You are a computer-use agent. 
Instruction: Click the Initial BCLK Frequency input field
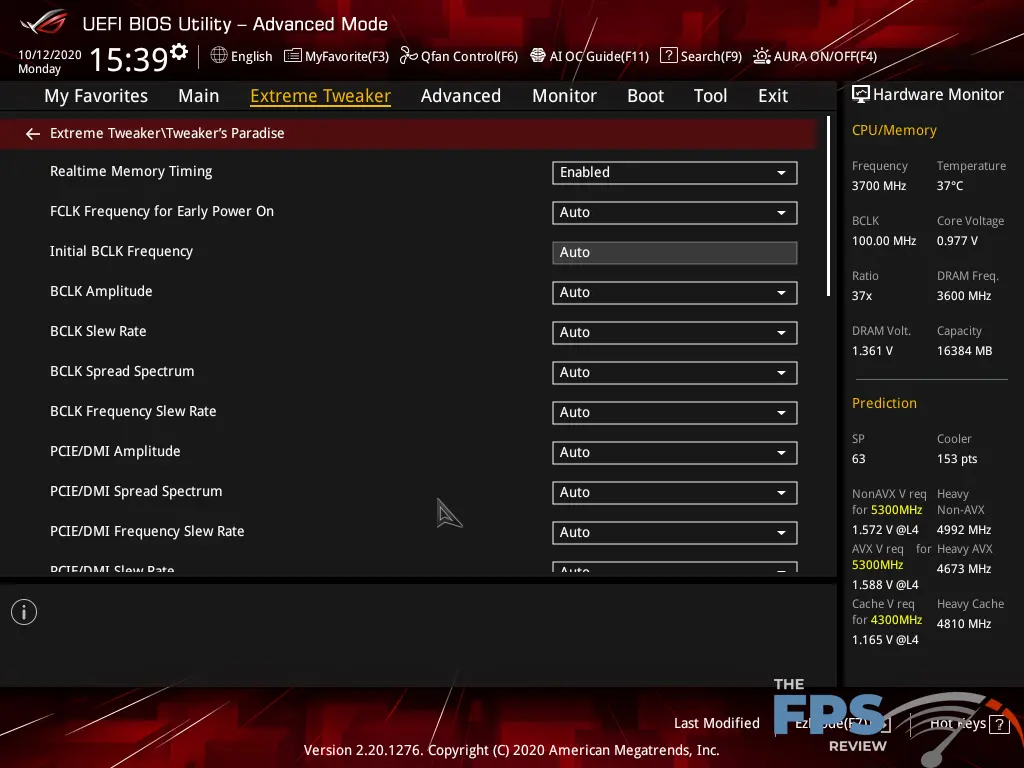pos(675,253)
